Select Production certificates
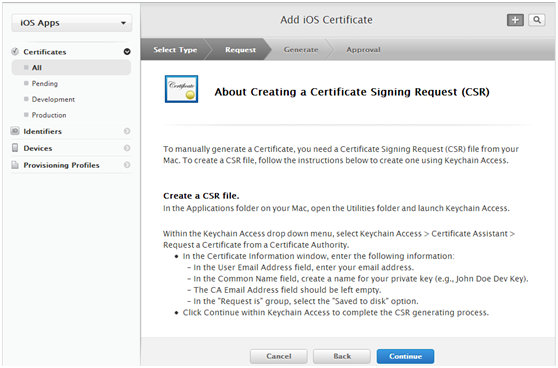Screen dimensions: 558x368 coord(49,115)
